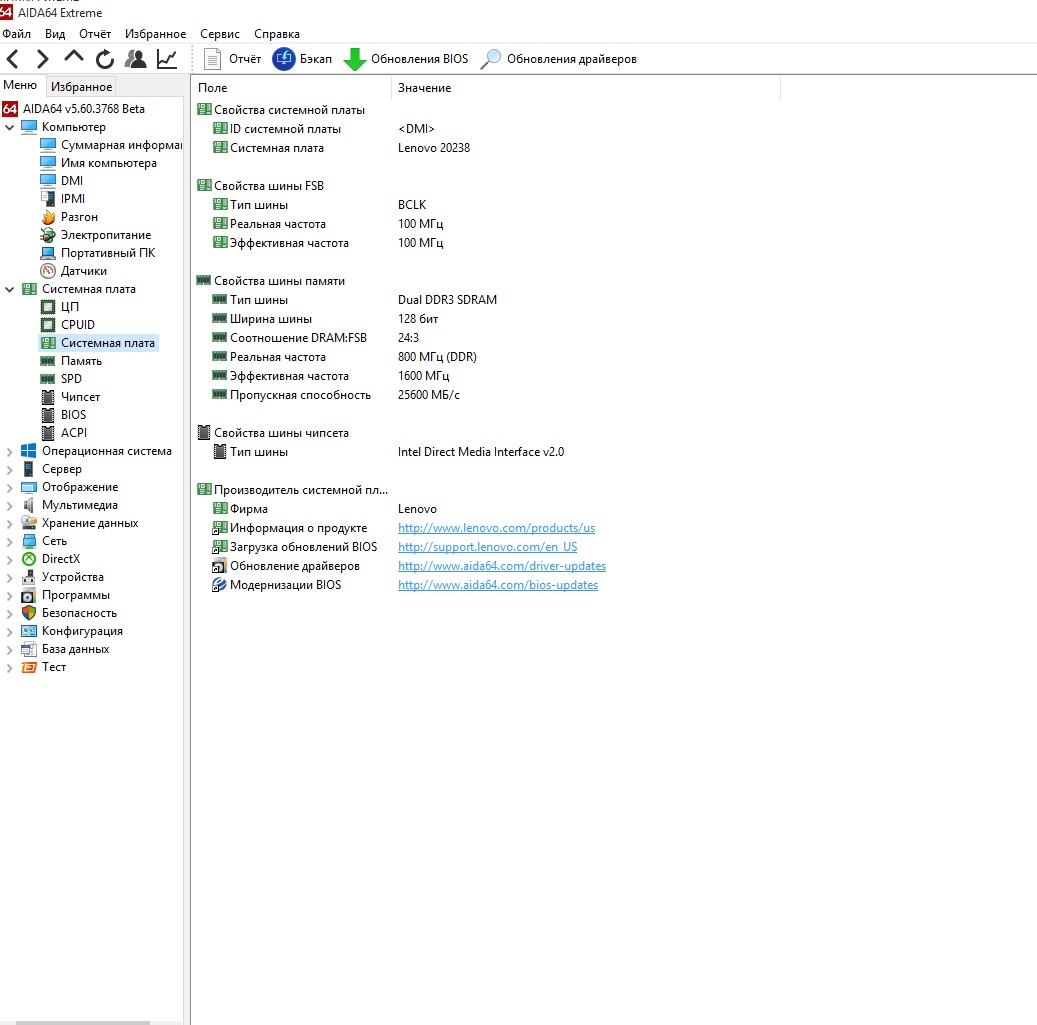The width and height of the screenshot is (1037, 1025).
Task: Open the Вид menu
Action: (x=55, y=34)
